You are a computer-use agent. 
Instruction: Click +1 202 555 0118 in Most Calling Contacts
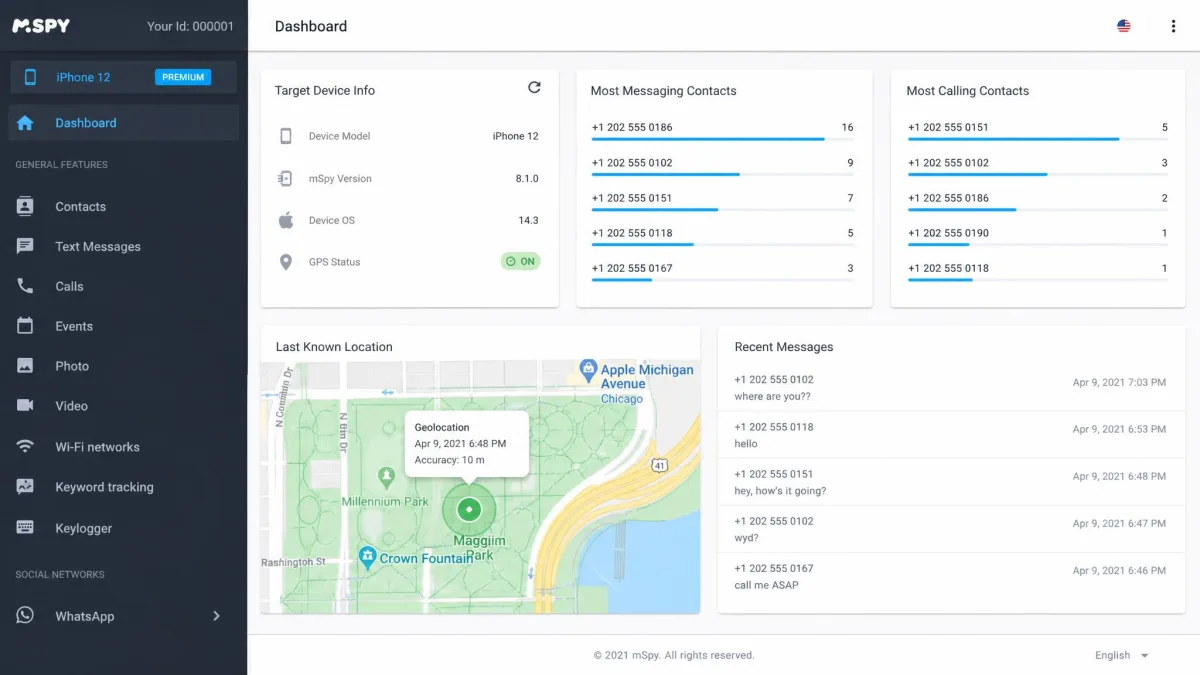tap(948, 268)
